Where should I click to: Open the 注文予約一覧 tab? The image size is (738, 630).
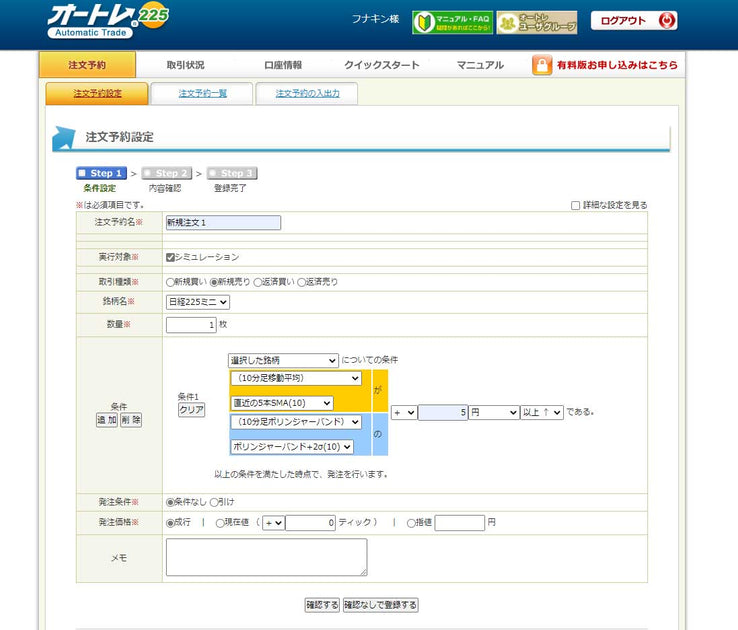tap(202, 93)
